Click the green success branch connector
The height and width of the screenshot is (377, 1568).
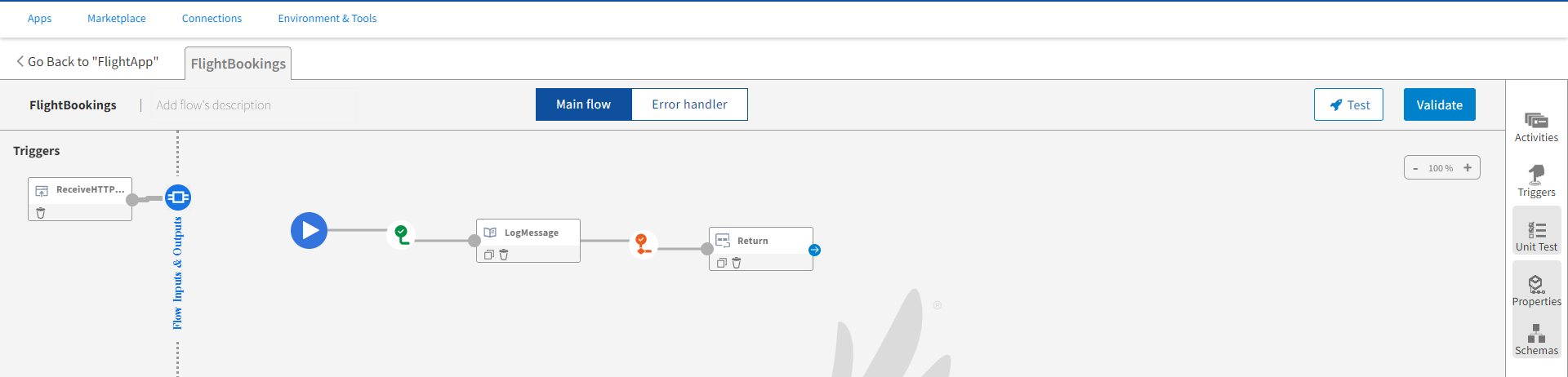402,235
